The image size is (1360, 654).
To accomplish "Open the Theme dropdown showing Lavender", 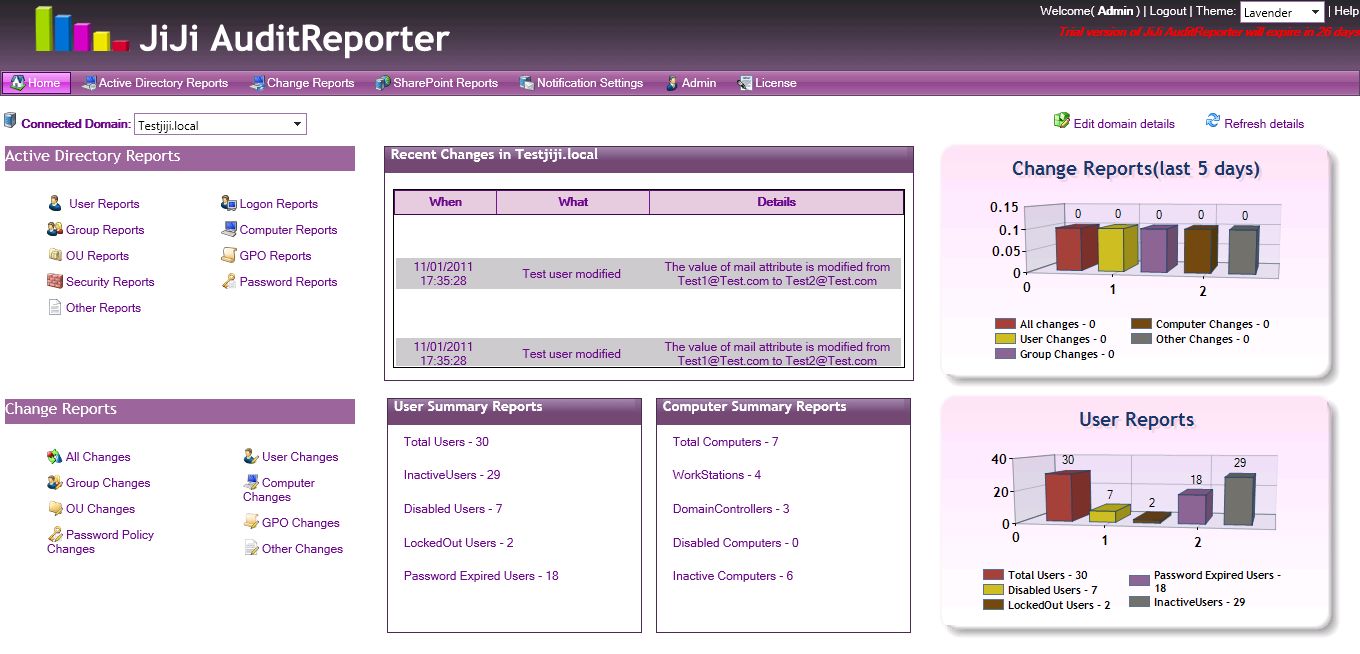I will pyautogui.click(x=1282, y=12).
